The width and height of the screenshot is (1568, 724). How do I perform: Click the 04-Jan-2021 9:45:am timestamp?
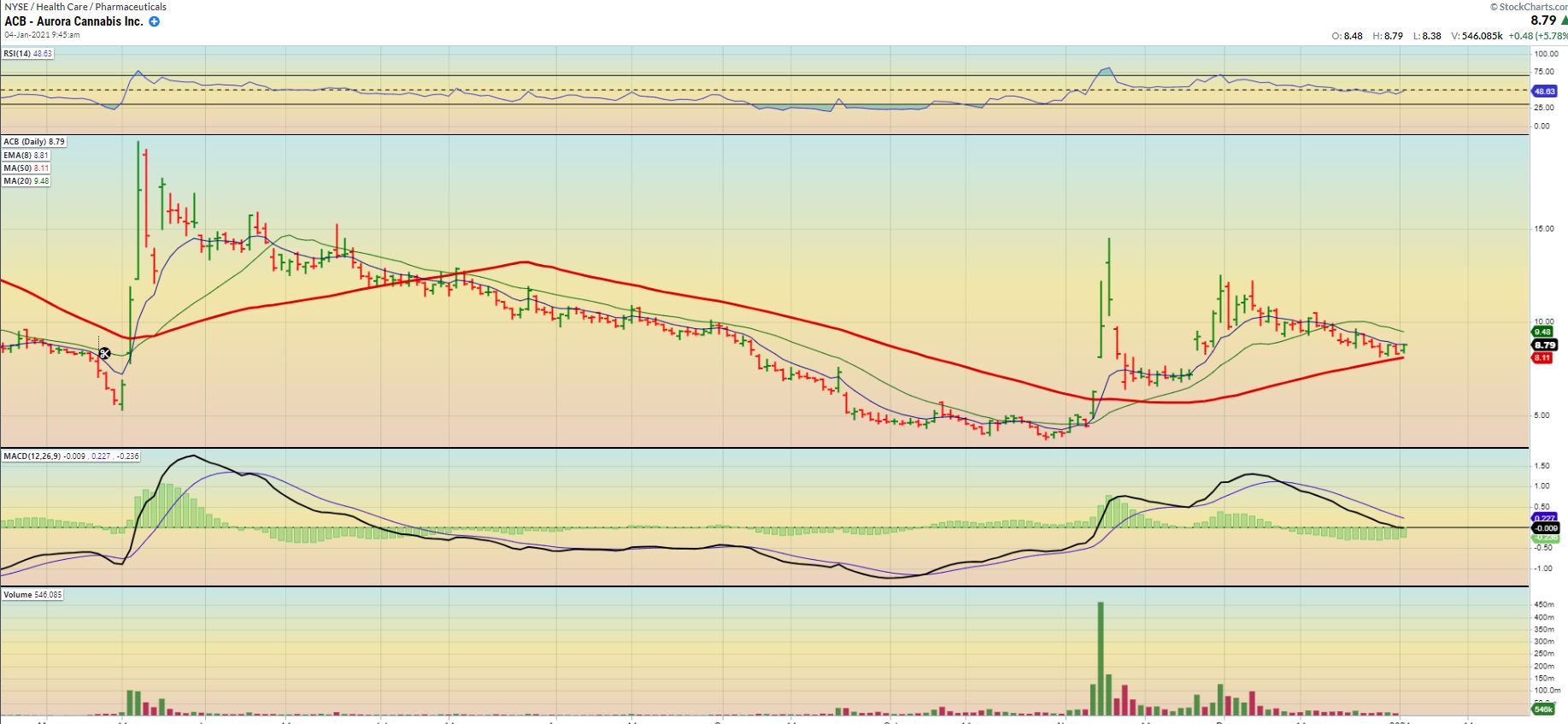tap(42, 35)
